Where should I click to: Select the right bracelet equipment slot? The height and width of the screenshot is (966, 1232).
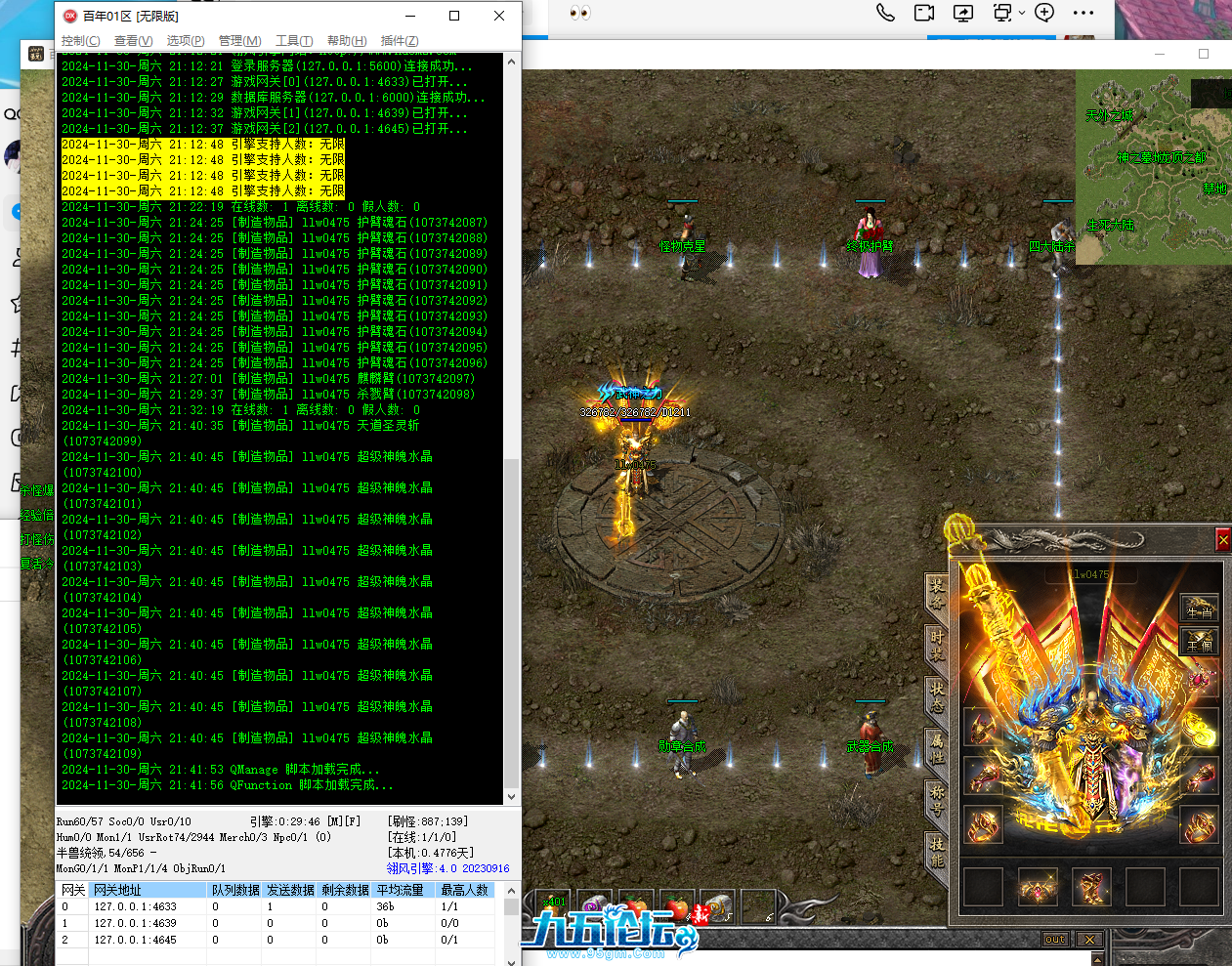tap(1200, 777)
